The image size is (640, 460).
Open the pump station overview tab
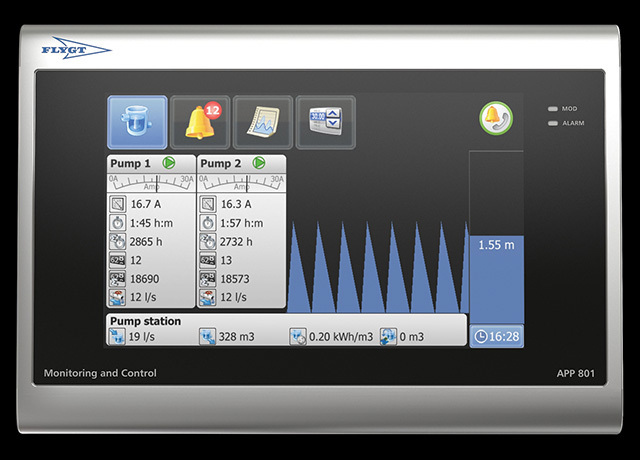tap(137, 122)
